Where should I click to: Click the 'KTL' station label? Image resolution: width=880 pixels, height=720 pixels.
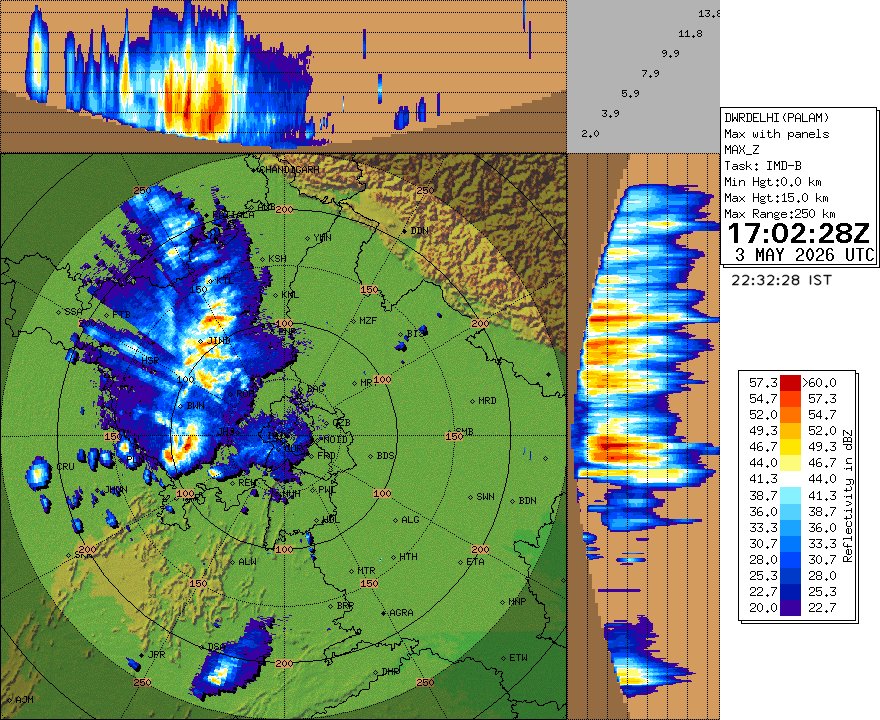[224, 280]
